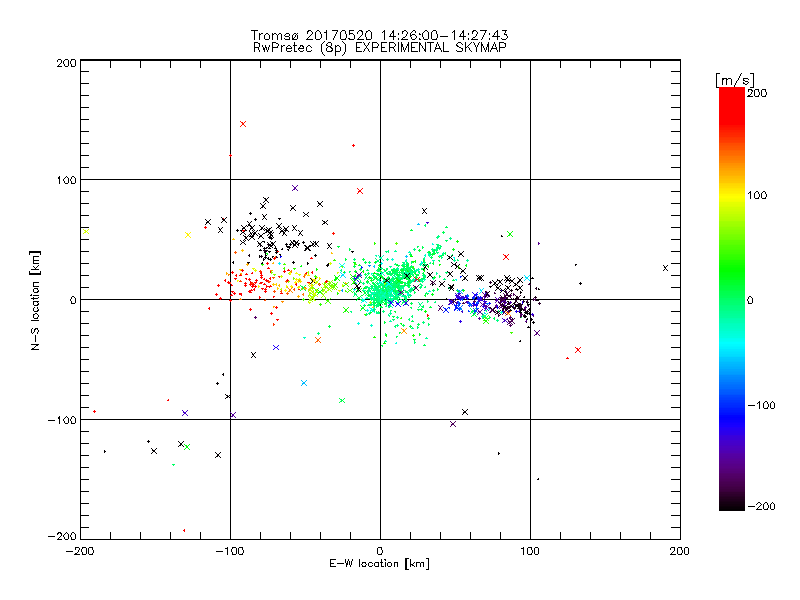
Task: Click the y-axis tick label "200" at top
Action: click(x=66, y=63)
